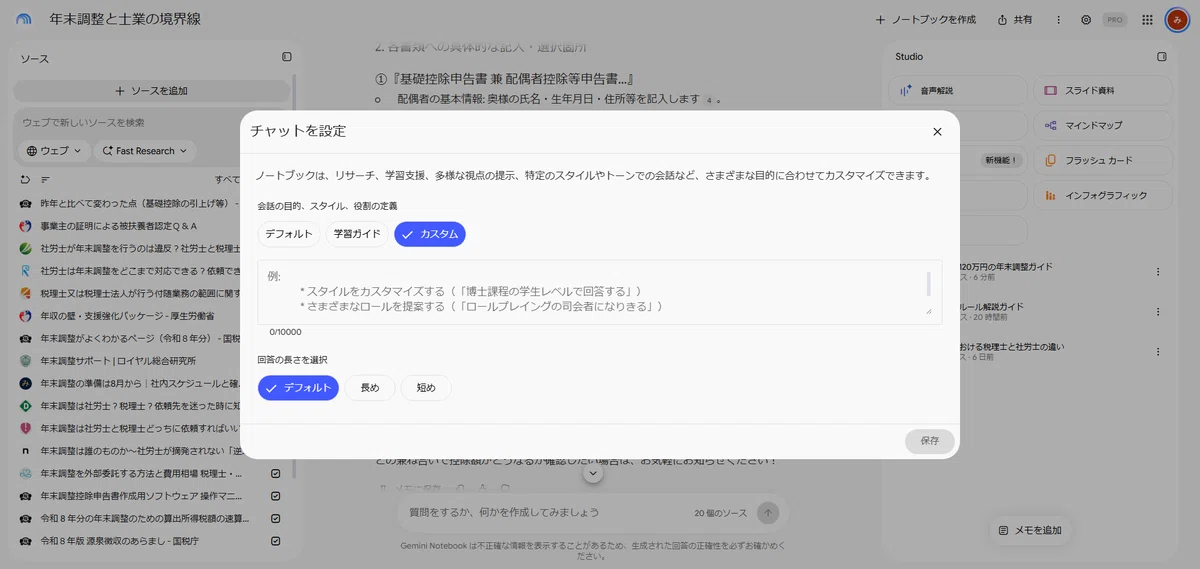Open フラッシュ カード in Studio
Screen dimensions: 1200x569
point(1103,160)
